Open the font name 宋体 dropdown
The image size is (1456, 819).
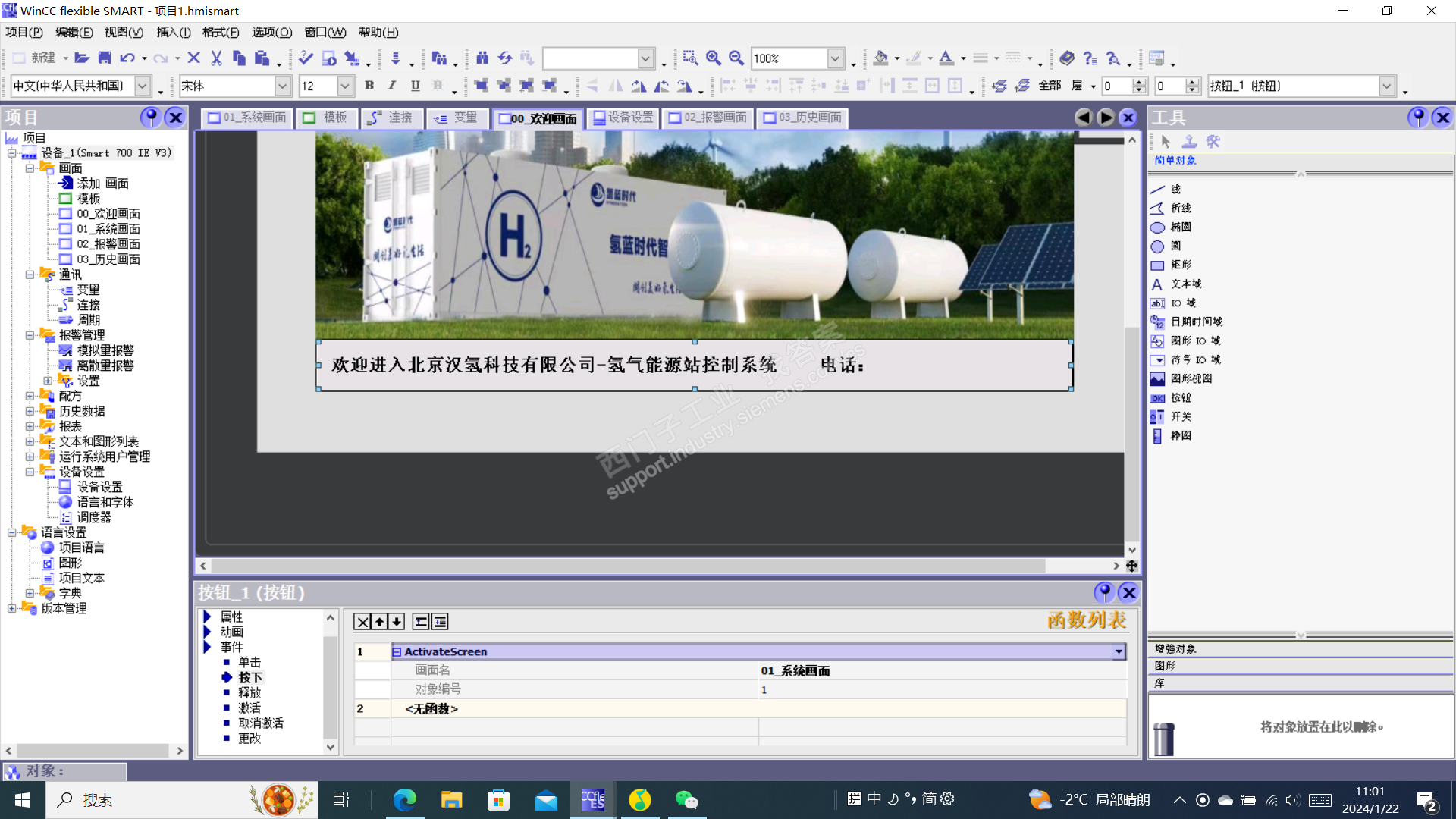[282, 86]
